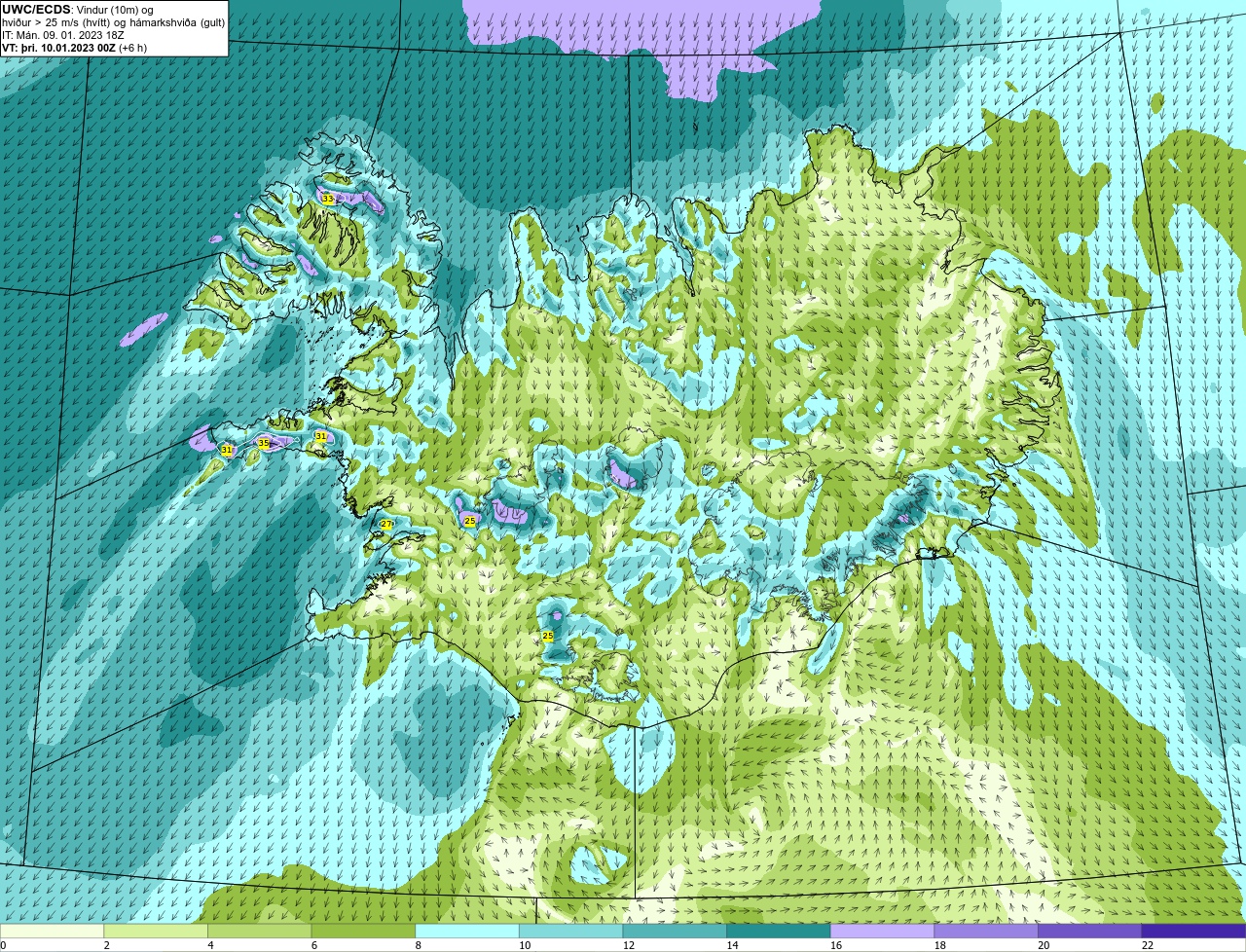Click the legend scale value "10"
The width and height of the screenshot is (1246, 952).
tap(525, 945)
